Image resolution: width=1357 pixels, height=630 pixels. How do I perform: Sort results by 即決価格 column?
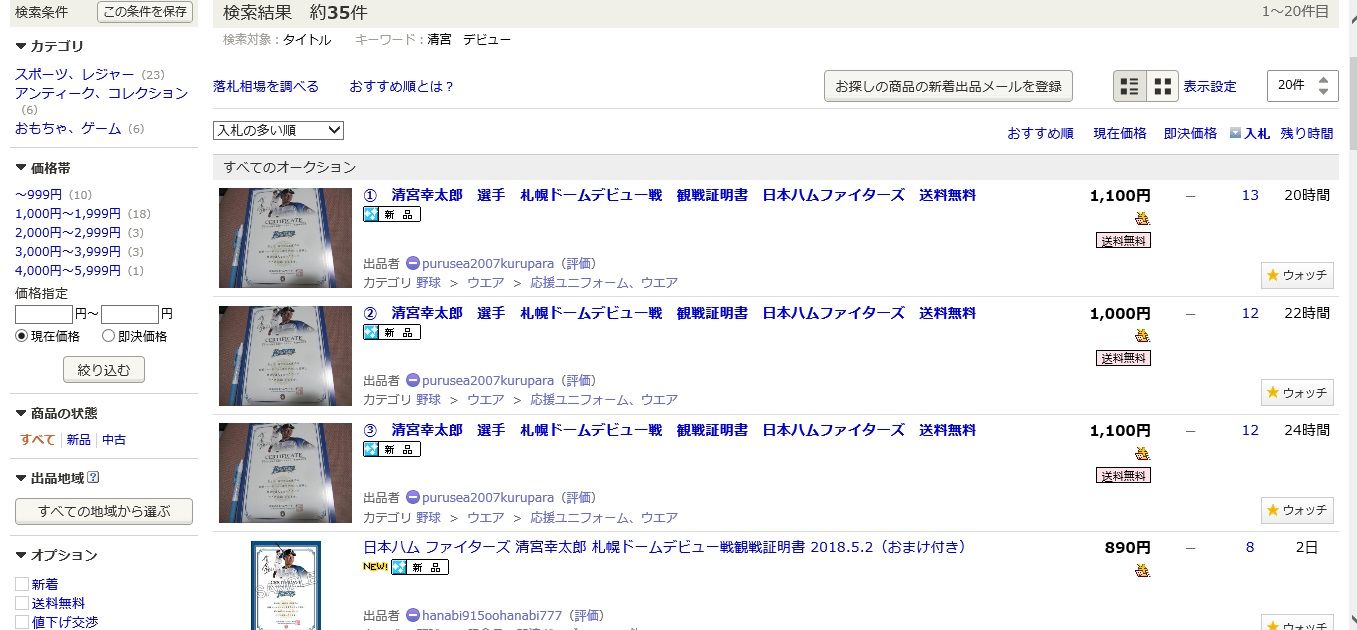click(1190, 133)
